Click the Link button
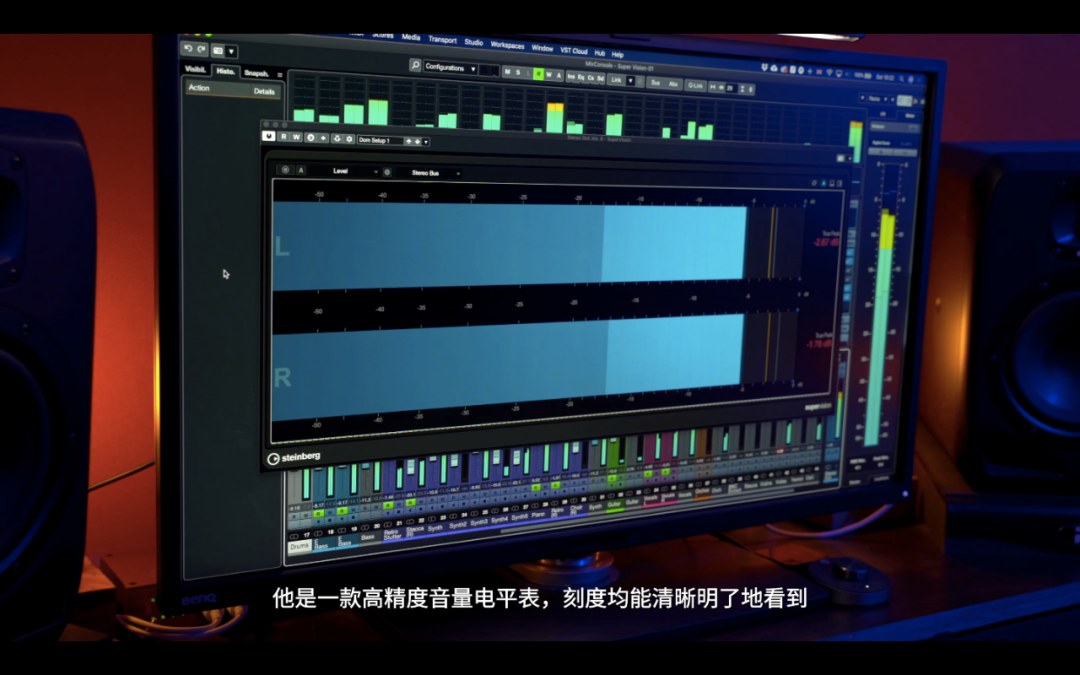Screen dimensions: 1080x675 [x=616, y=80]
